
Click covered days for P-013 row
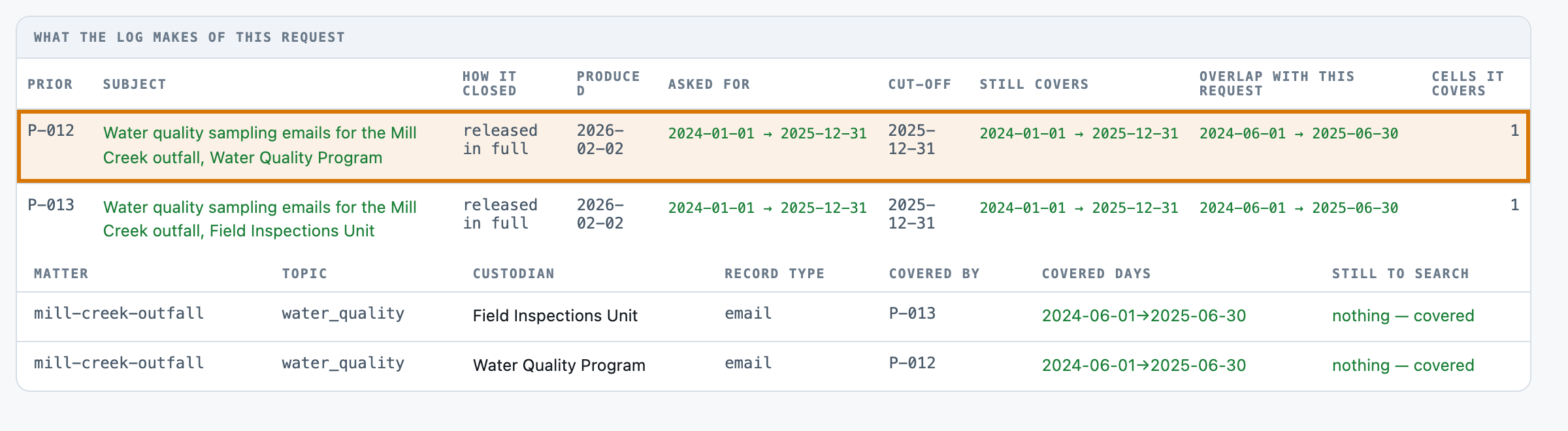(x=1144, y=316)
